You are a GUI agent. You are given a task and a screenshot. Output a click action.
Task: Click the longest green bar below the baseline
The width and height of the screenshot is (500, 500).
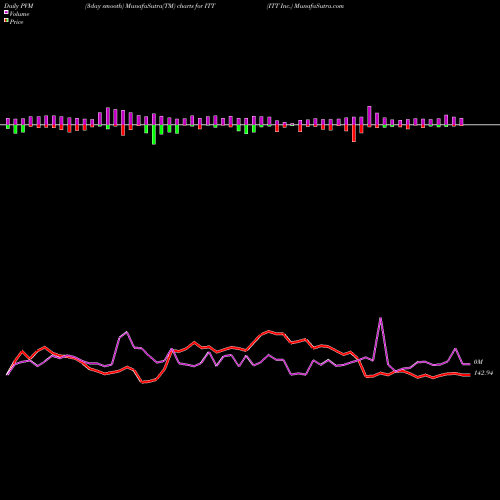tap(154, 134)
